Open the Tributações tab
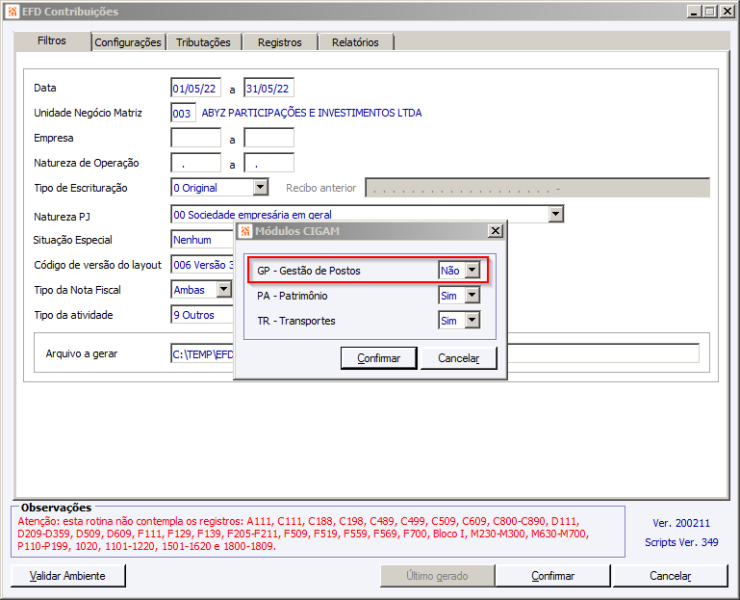This screenshot has width=740, height=600. point(203,42)
